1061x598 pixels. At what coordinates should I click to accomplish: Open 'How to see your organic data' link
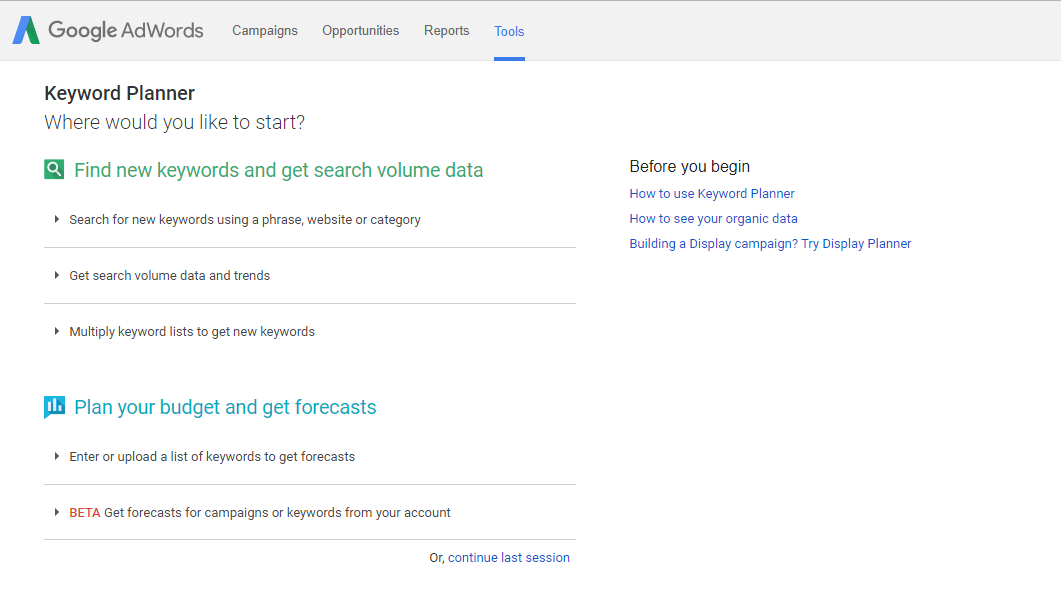tap(713, 218)
